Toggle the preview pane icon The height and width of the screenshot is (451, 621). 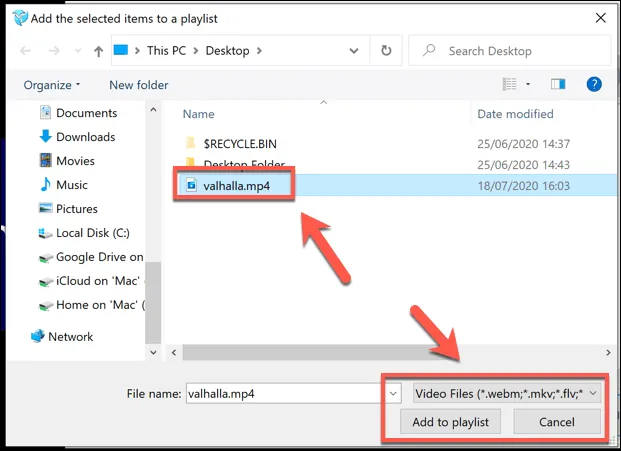point(558,85)
